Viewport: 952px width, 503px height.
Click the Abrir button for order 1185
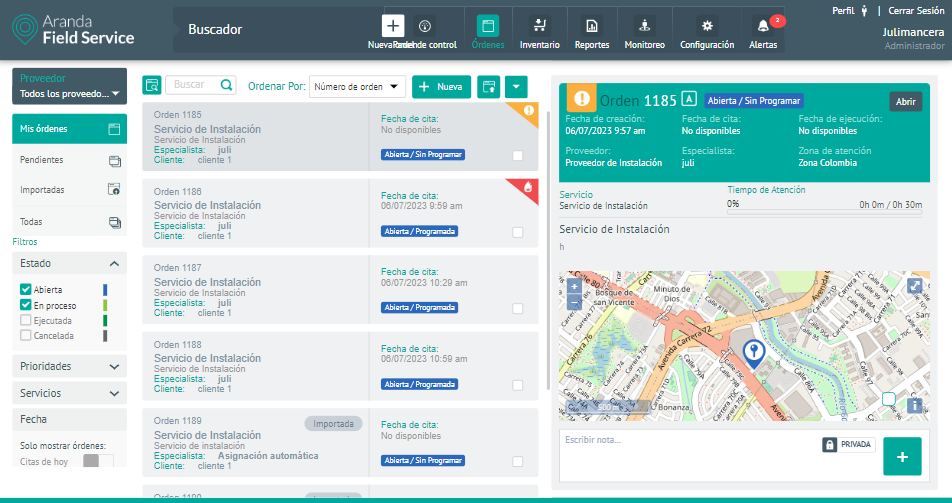[x=905, y=102]
